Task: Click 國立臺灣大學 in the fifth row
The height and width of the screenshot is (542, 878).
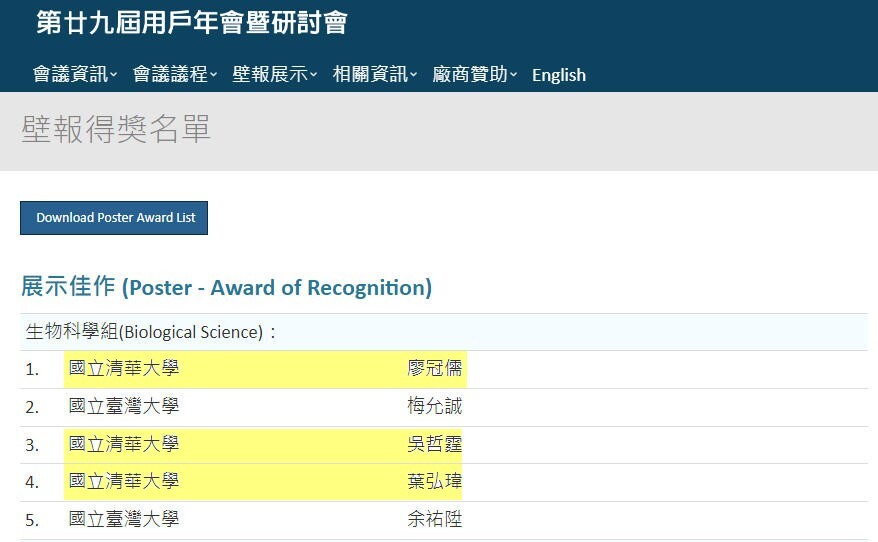Action: [x=124, y=520]
